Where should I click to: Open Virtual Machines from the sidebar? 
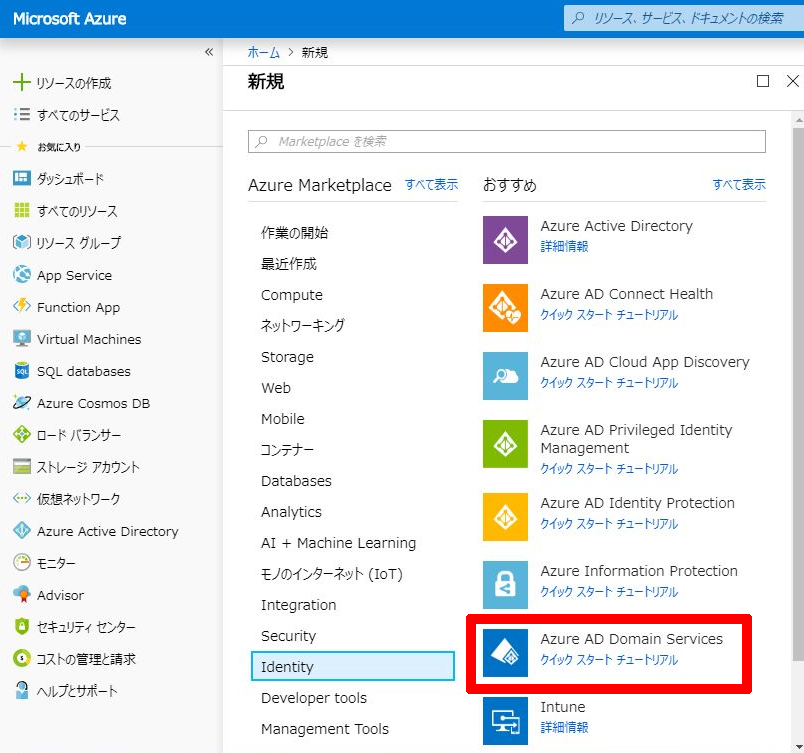point(88,339)
